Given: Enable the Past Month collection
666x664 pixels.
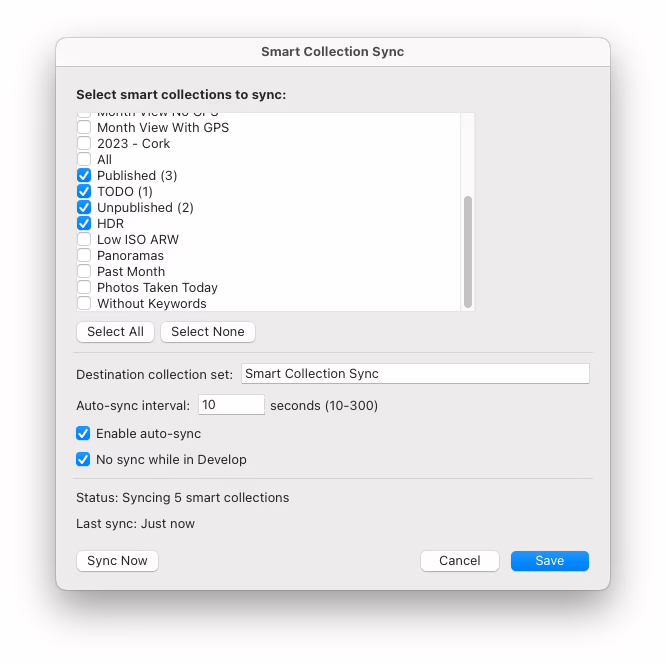Looking at the screenshot, I should click(84, 272).
